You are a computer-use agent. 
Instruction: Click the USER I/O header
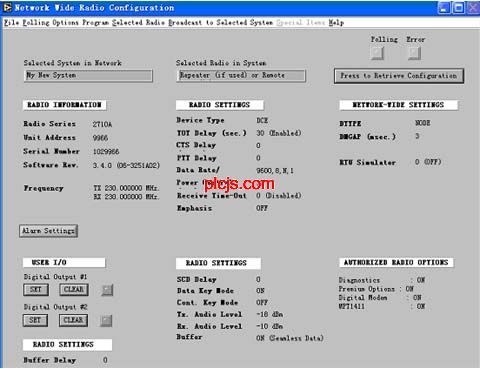[x=64, y=263]
